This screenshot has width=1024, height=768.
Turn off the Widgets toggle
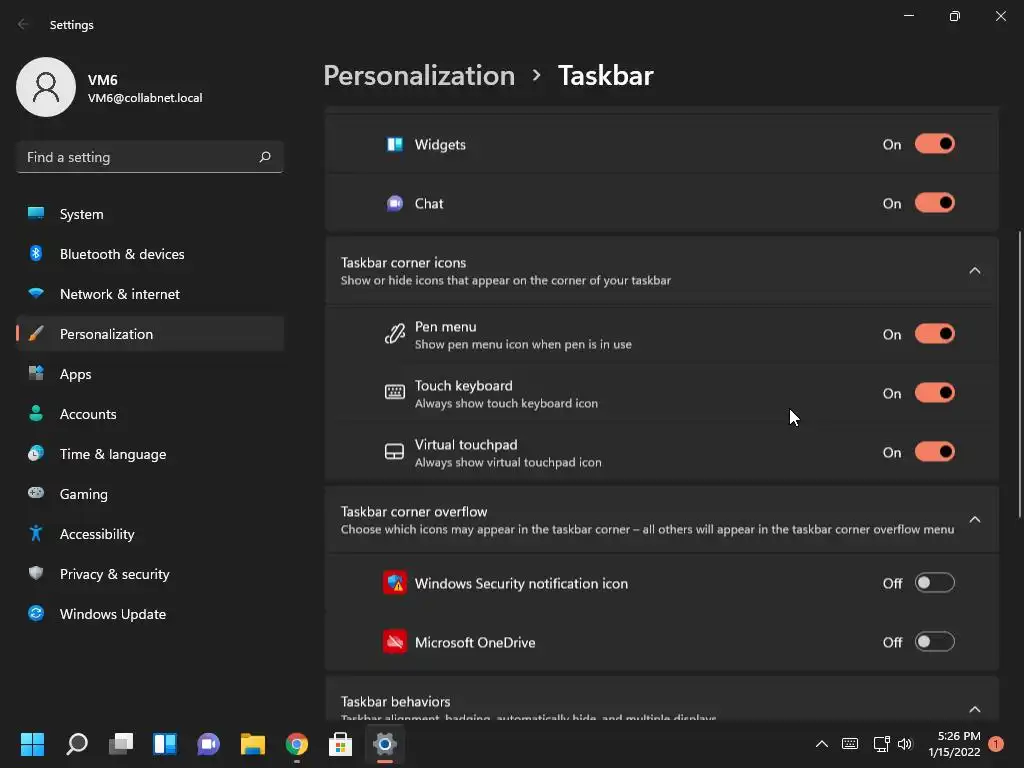click(935, 144)
